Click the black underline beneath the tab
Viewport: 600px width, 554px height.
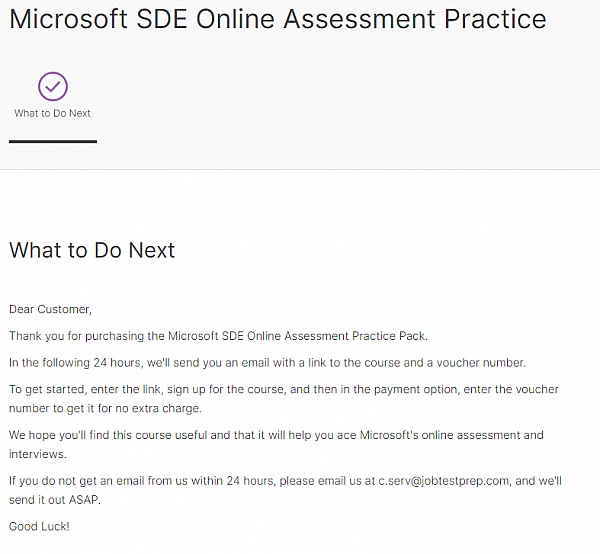[x=52, y=141]
